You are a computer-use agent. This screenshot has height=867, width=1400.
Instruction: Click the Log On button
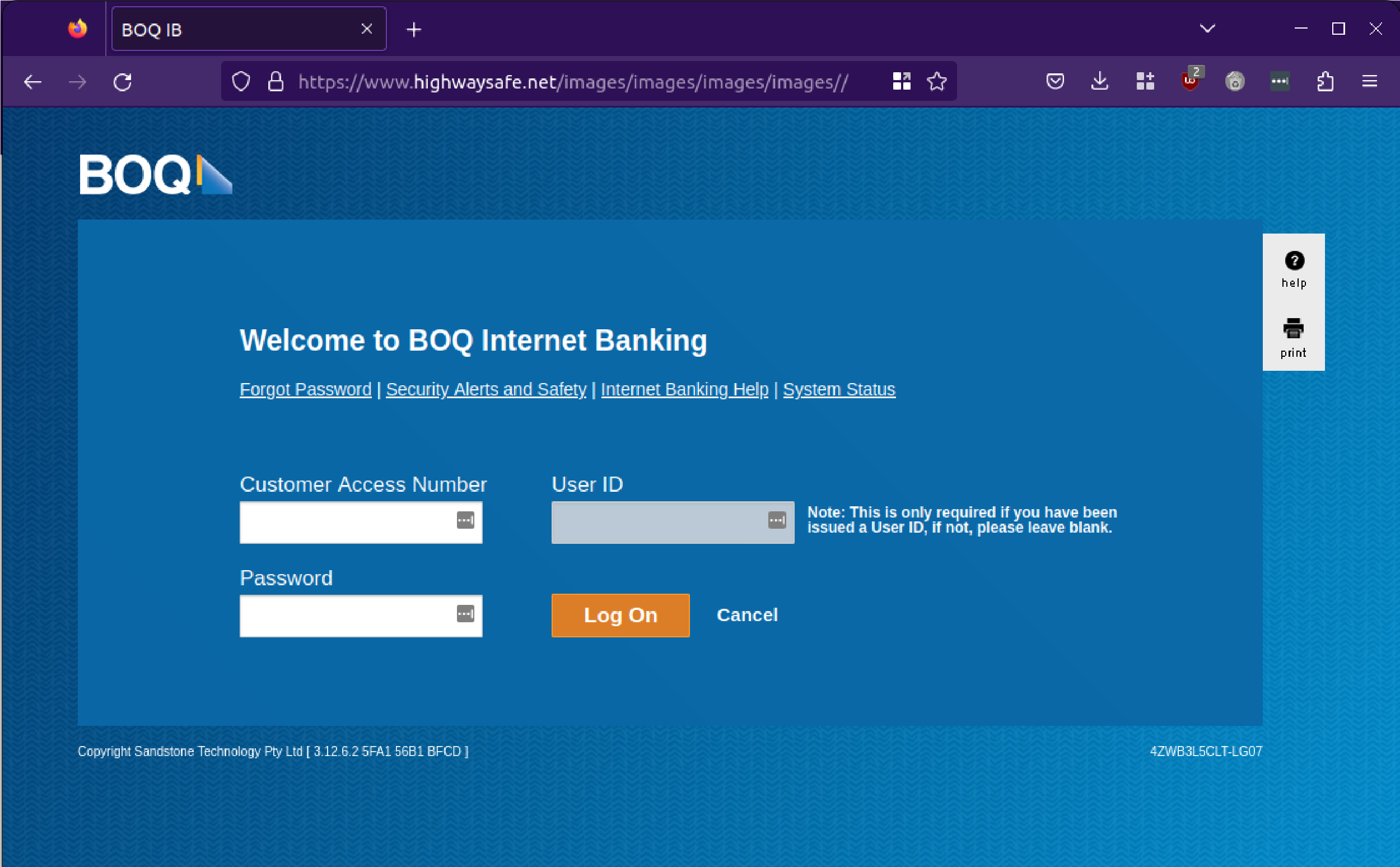pos(620,615)
